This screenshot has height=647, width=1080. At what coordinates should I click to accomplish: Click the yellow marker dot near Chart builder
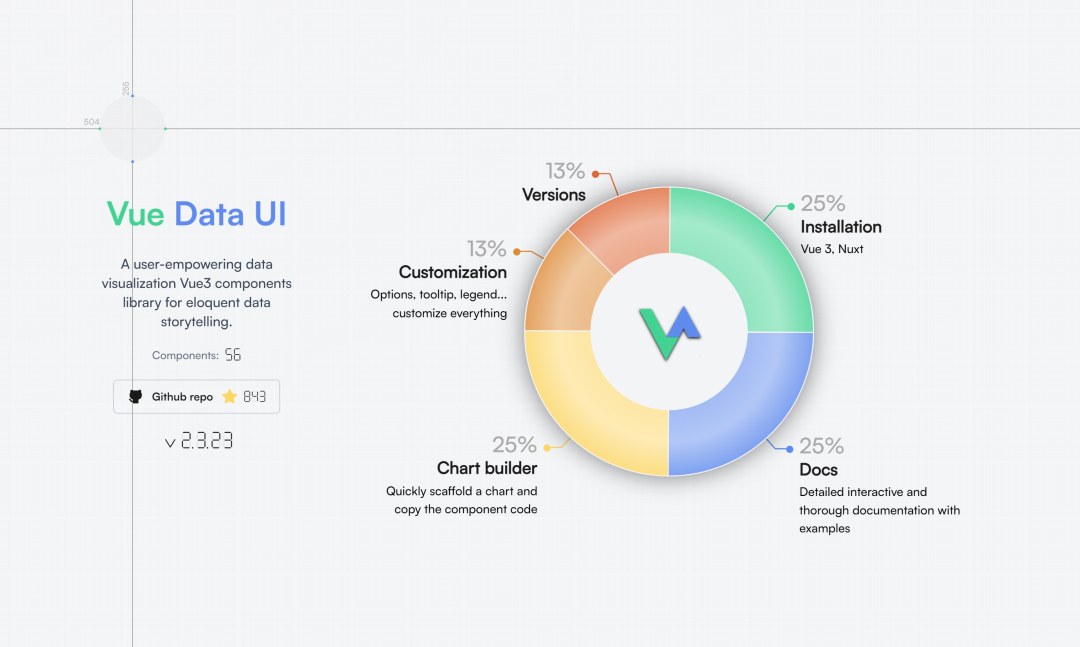click(x=546, y=447)
